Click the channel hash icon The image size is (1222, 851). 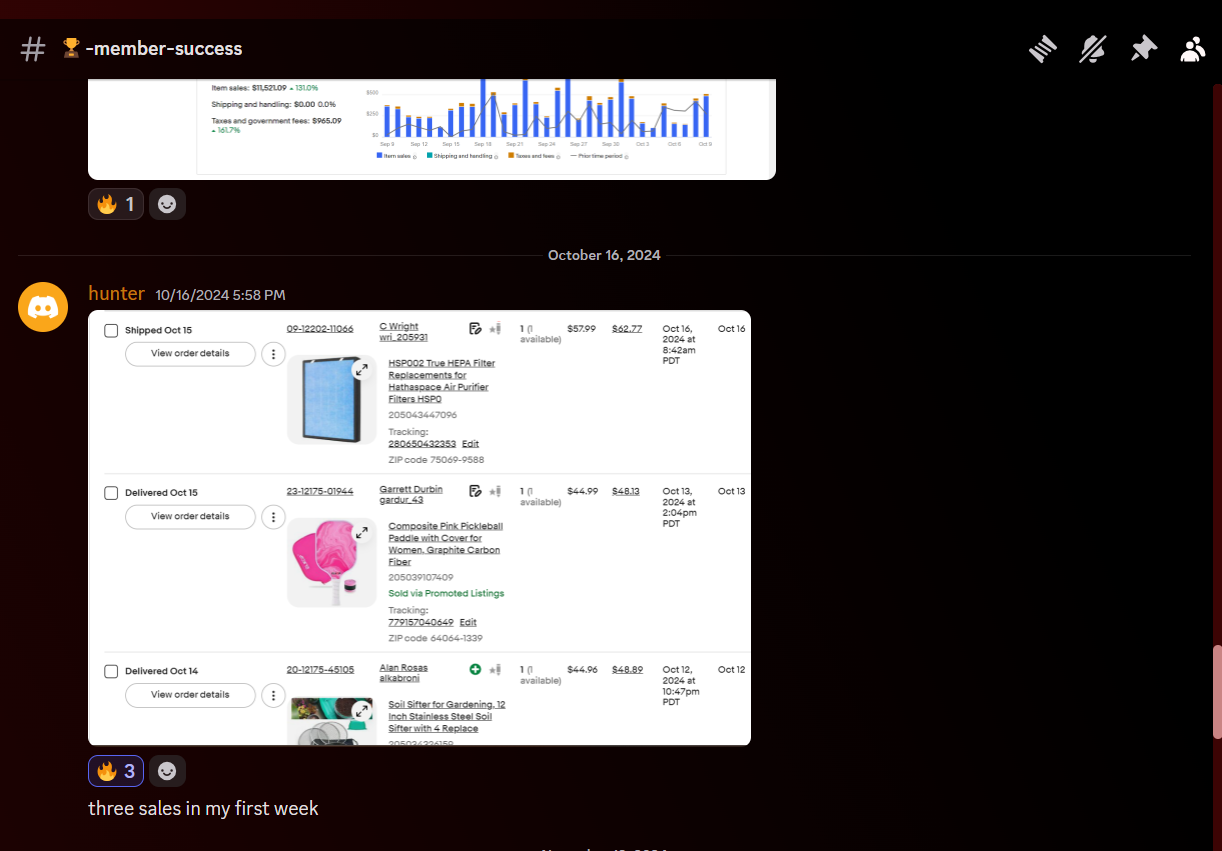pyautogui.click(x=33, y=49)
